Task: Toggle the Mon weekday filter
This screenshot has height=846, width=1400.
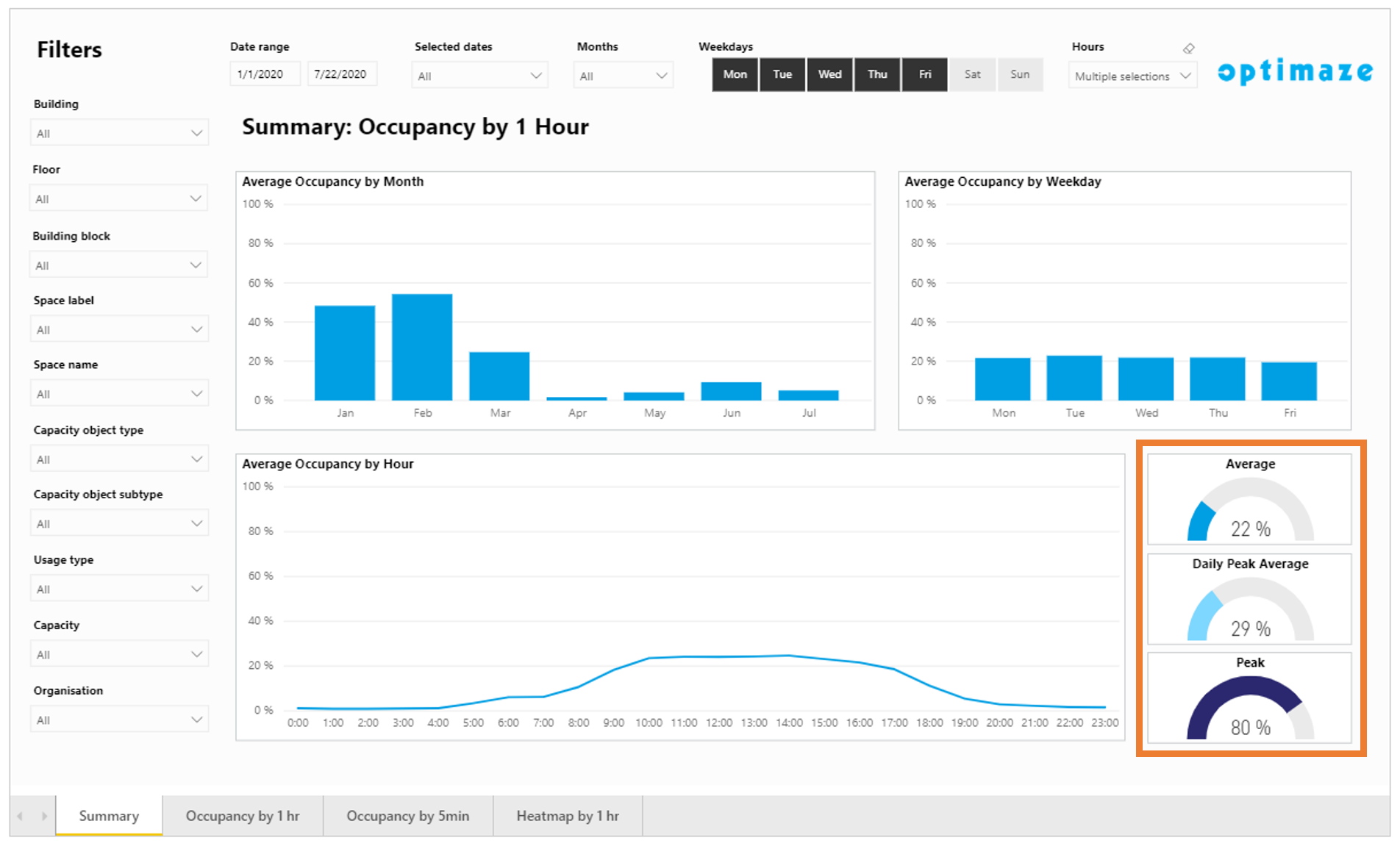Action: point(735,74)
